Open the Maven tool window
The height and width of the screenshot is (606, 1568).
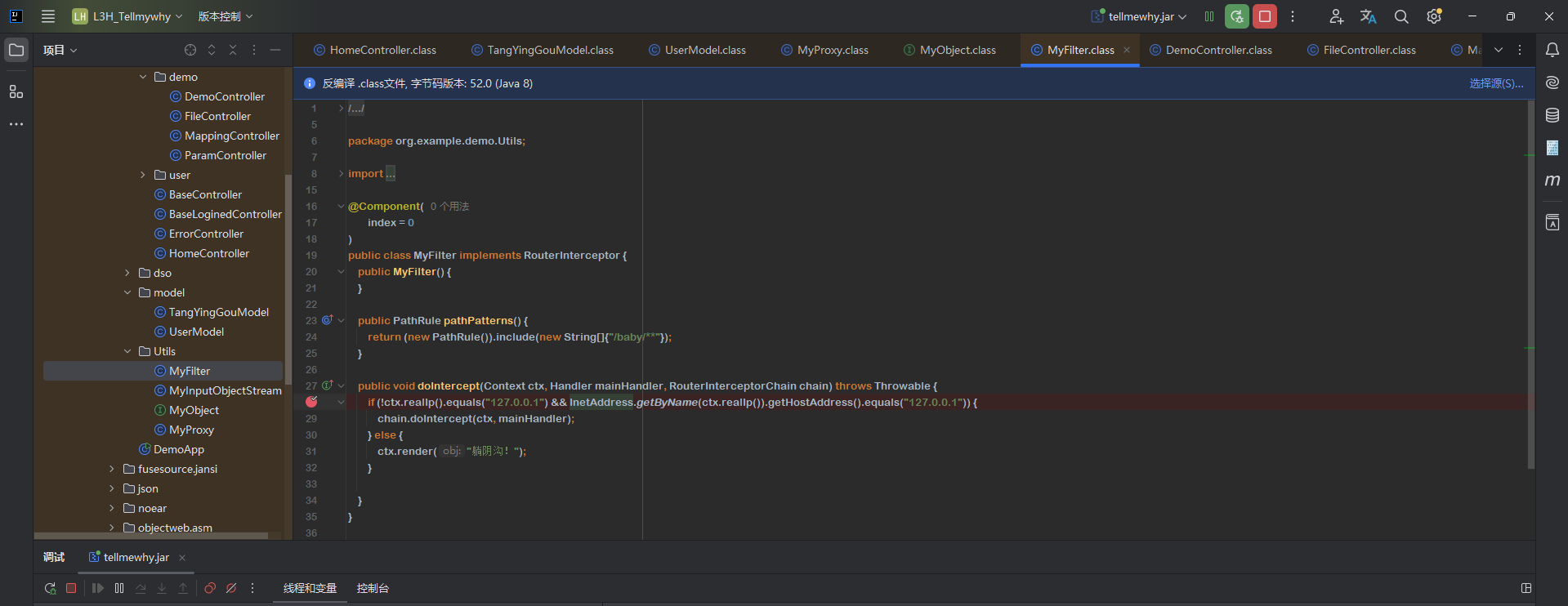(x=1552, y=180)
